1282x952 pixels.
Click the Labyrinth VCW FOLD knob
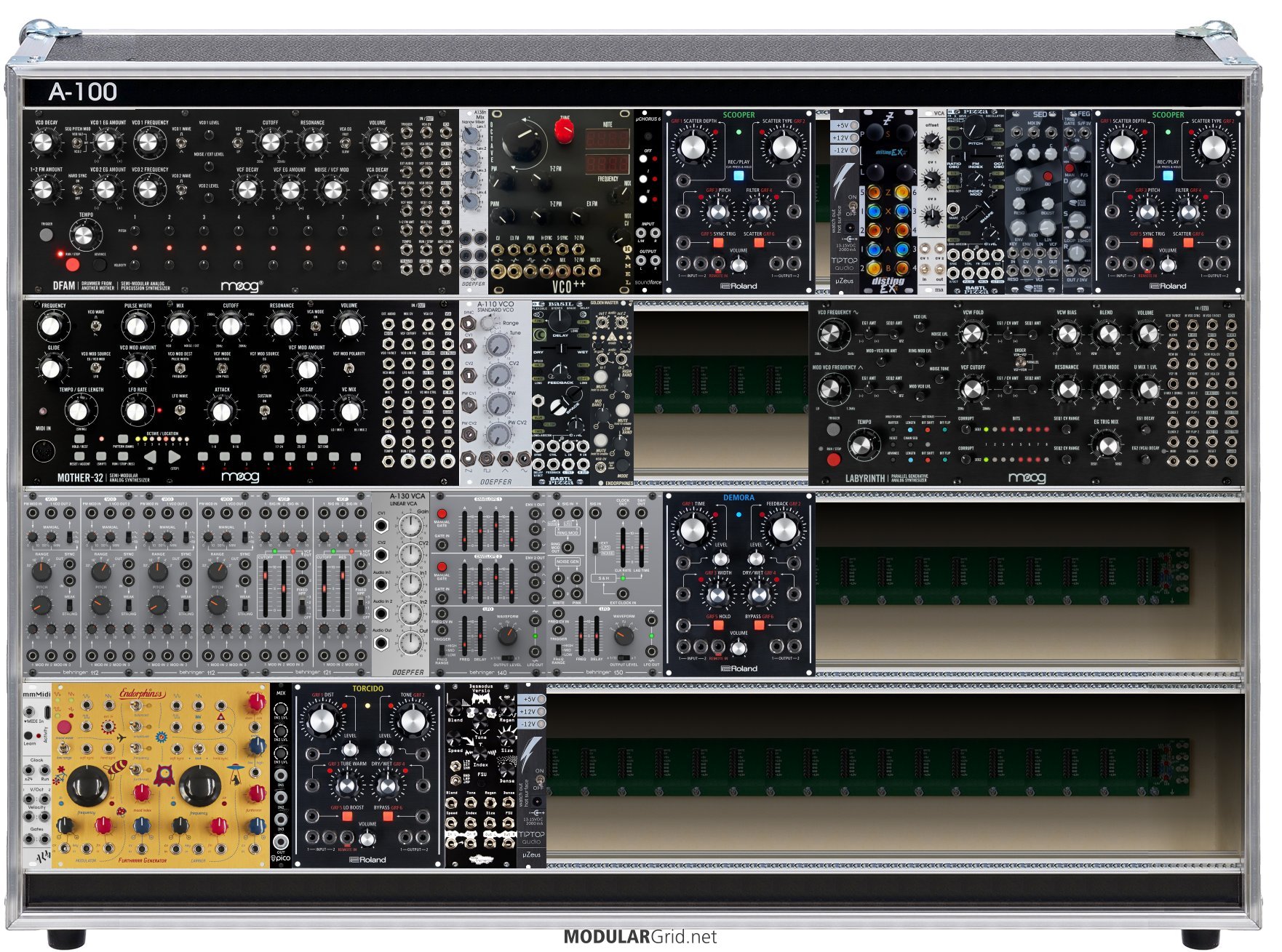click(971, 335)
